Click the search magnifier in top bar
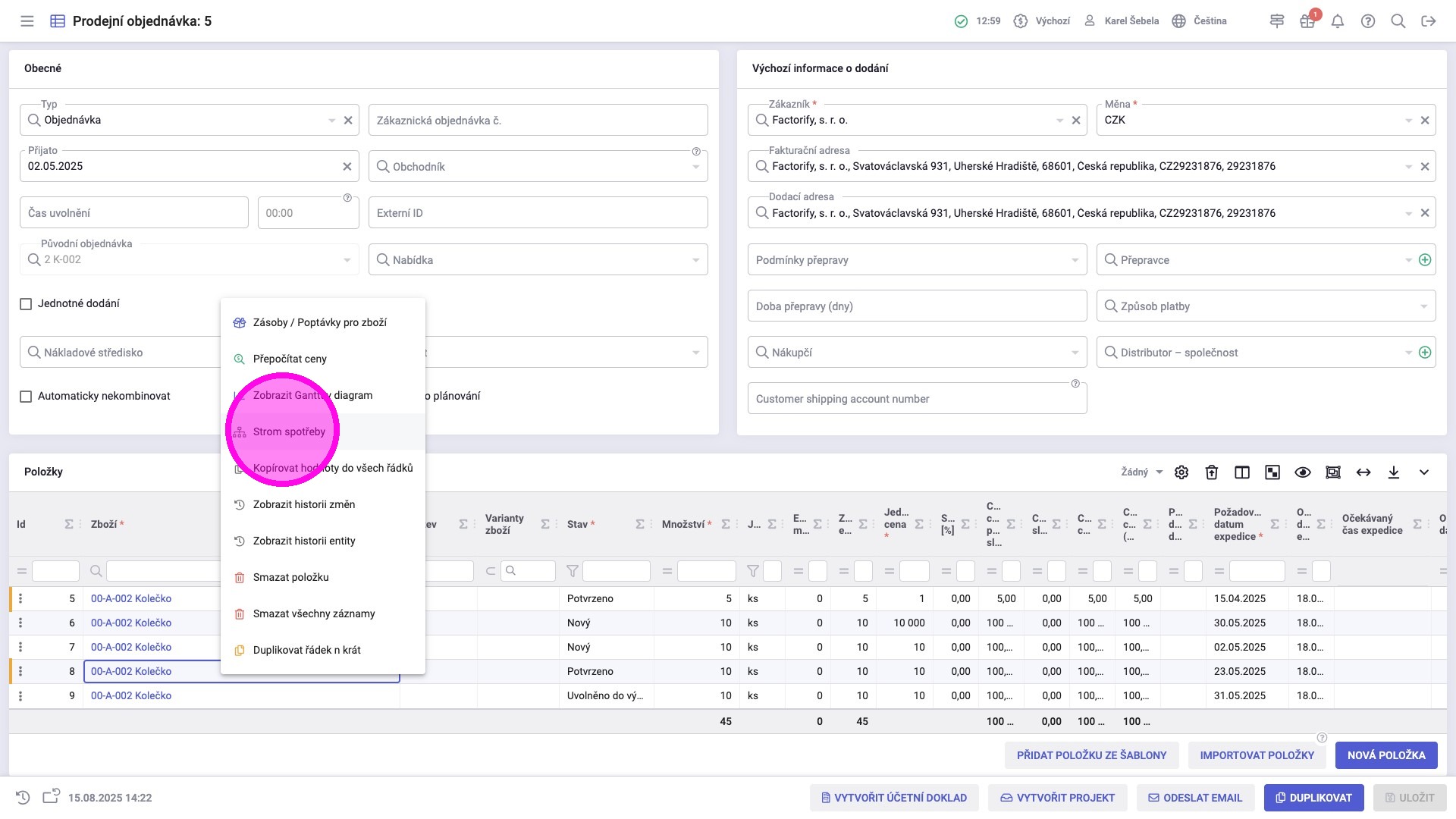Screen dimensions: 1456x819 (1398, 21)
